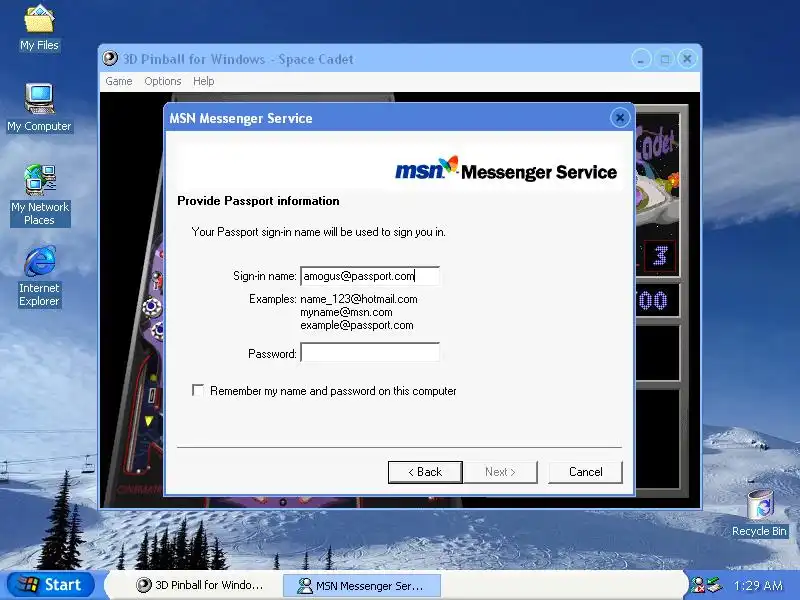This screenshot has height=600, width=800.
Task: Click the messenger tray icon in the system tray
Action: [698, 585]
